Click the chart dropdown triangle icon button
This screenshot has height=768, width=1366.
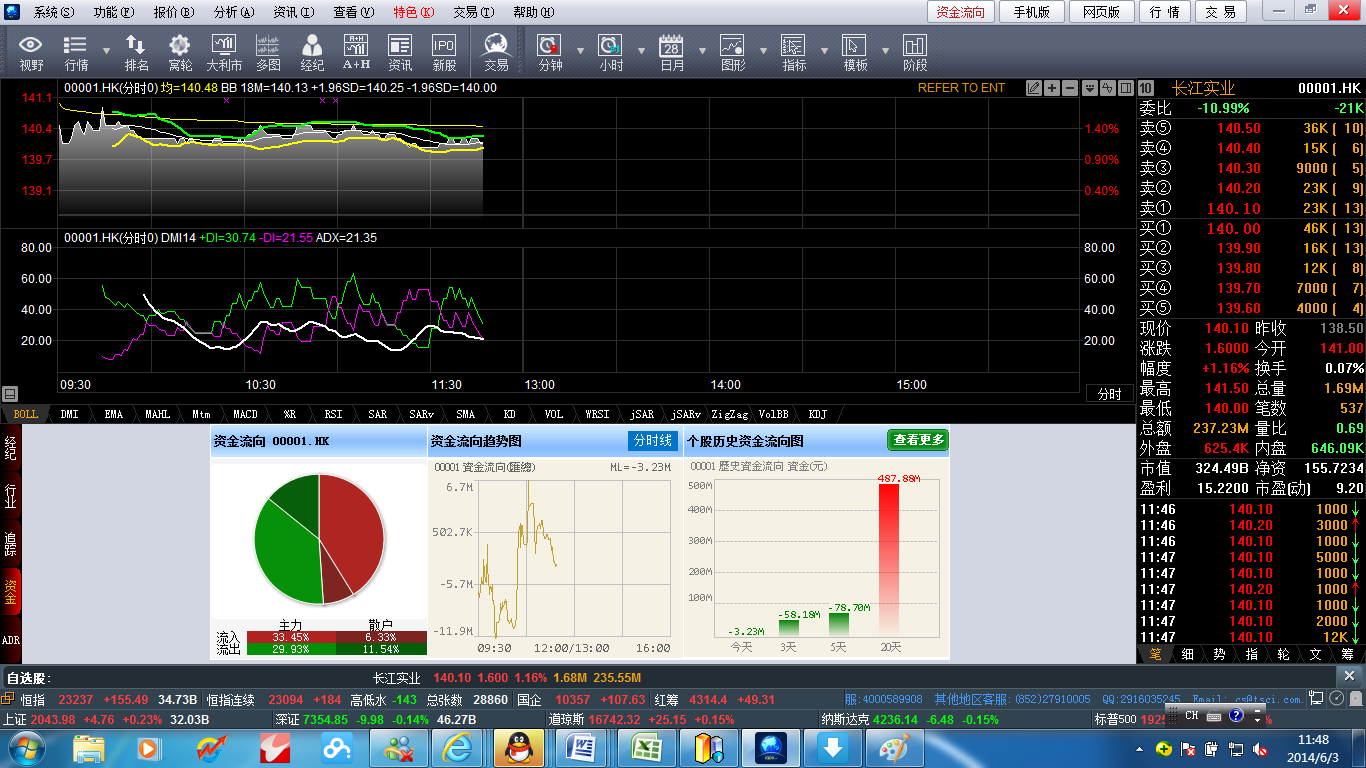tap(1090, 88)
